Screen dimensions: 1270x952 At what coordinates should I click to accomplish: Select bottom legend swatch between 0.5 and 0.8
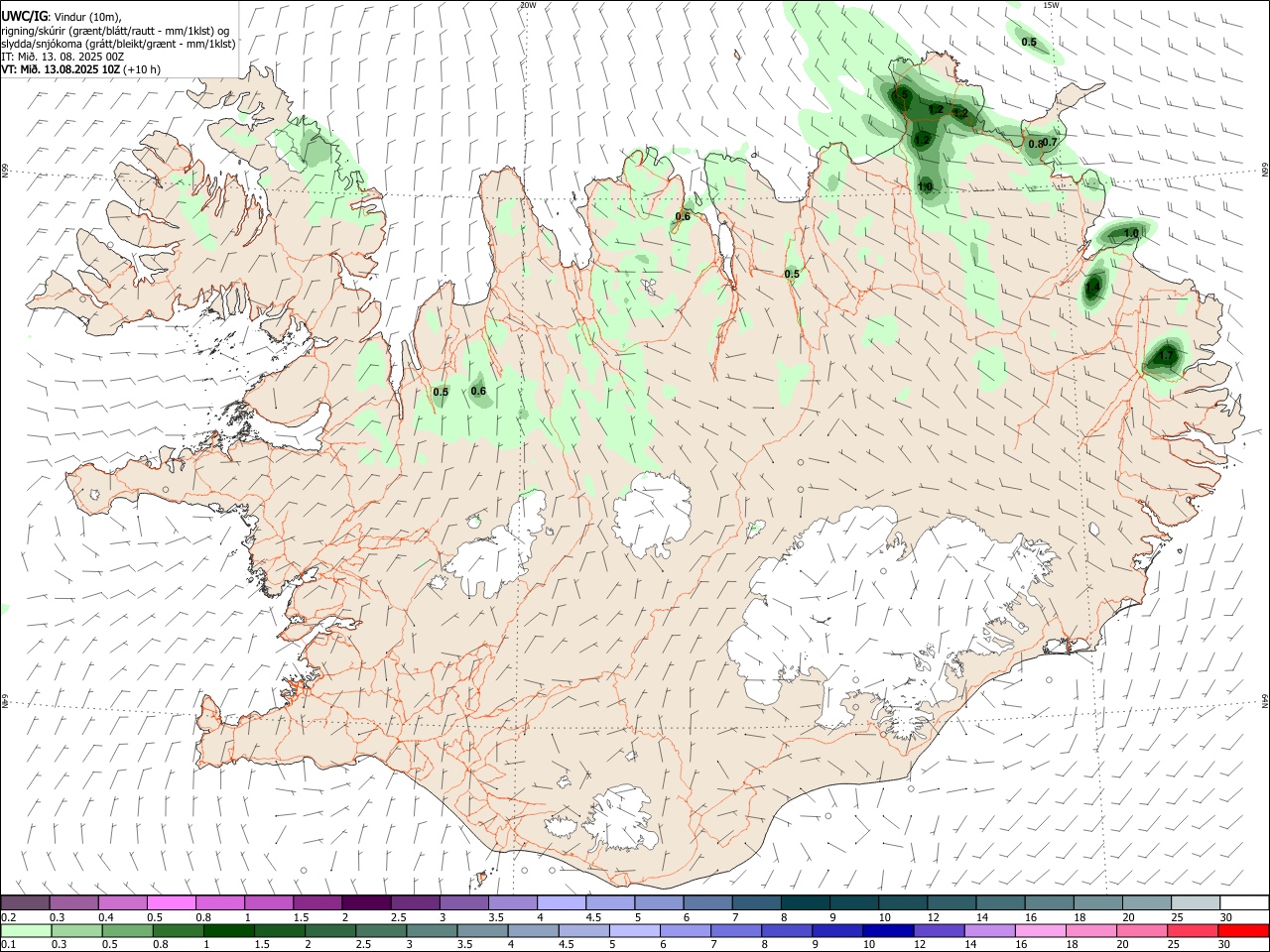pos(128,930)
